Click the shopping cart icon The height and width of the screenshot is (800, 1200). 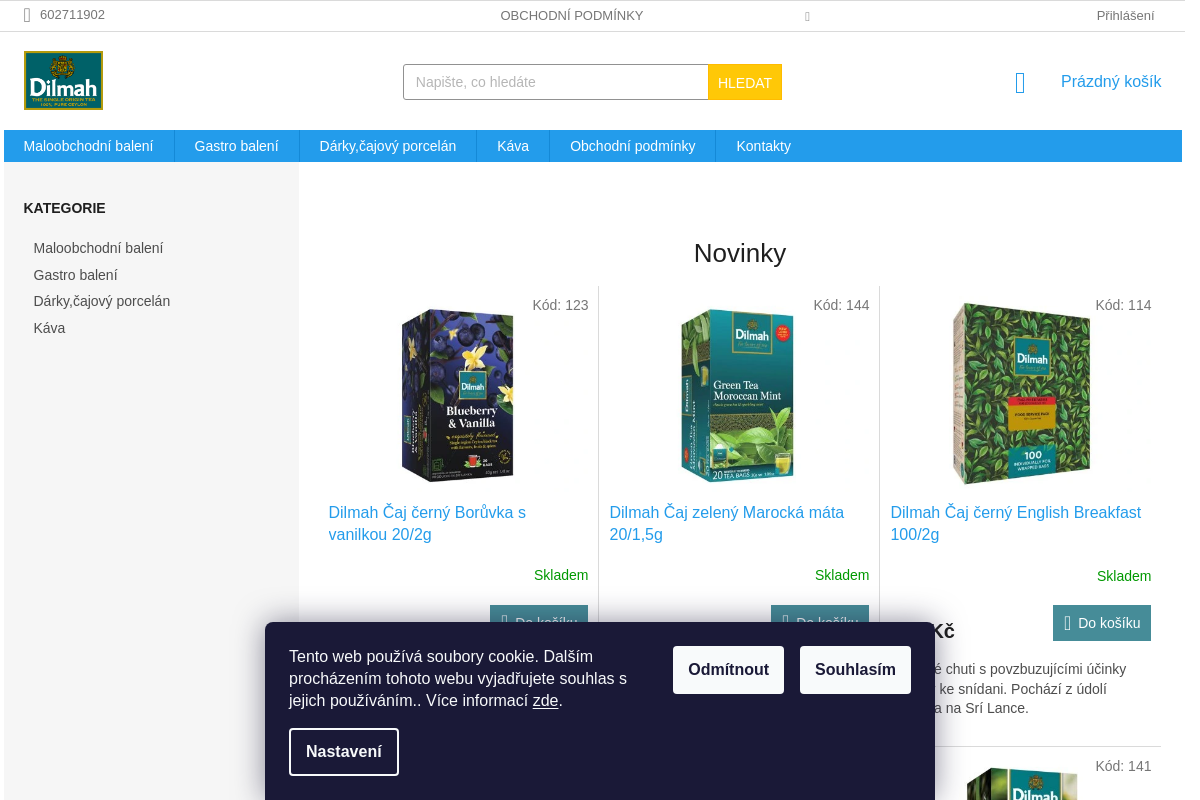tap(1020, 83)
